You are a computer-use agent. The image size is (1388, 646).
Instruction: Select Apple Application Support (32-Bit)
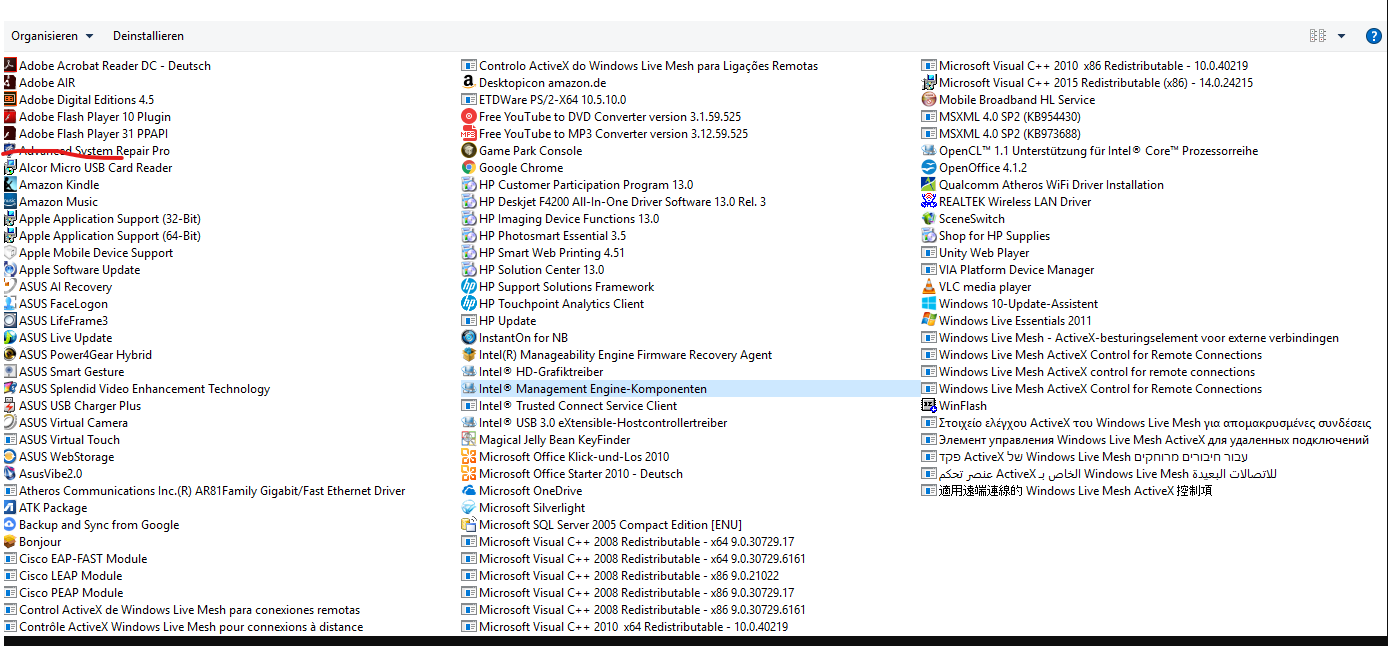coord(102,219)
